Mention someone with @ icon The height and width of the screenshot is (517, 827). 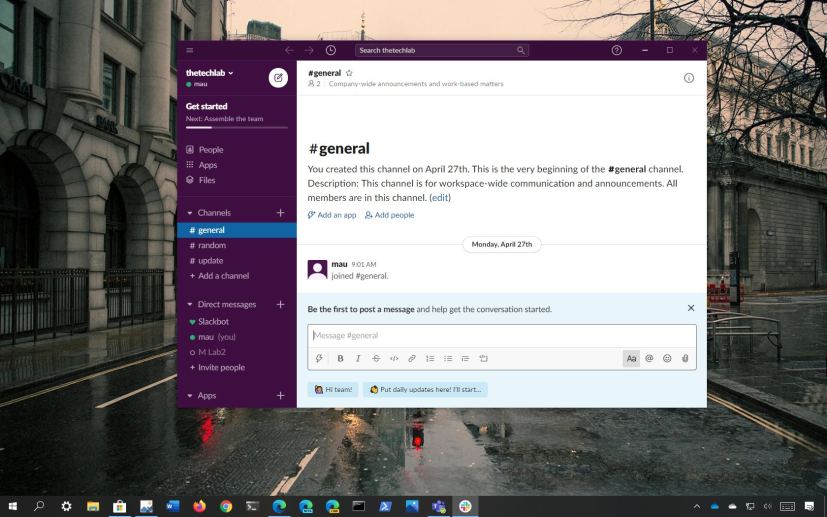pos(649,358)
